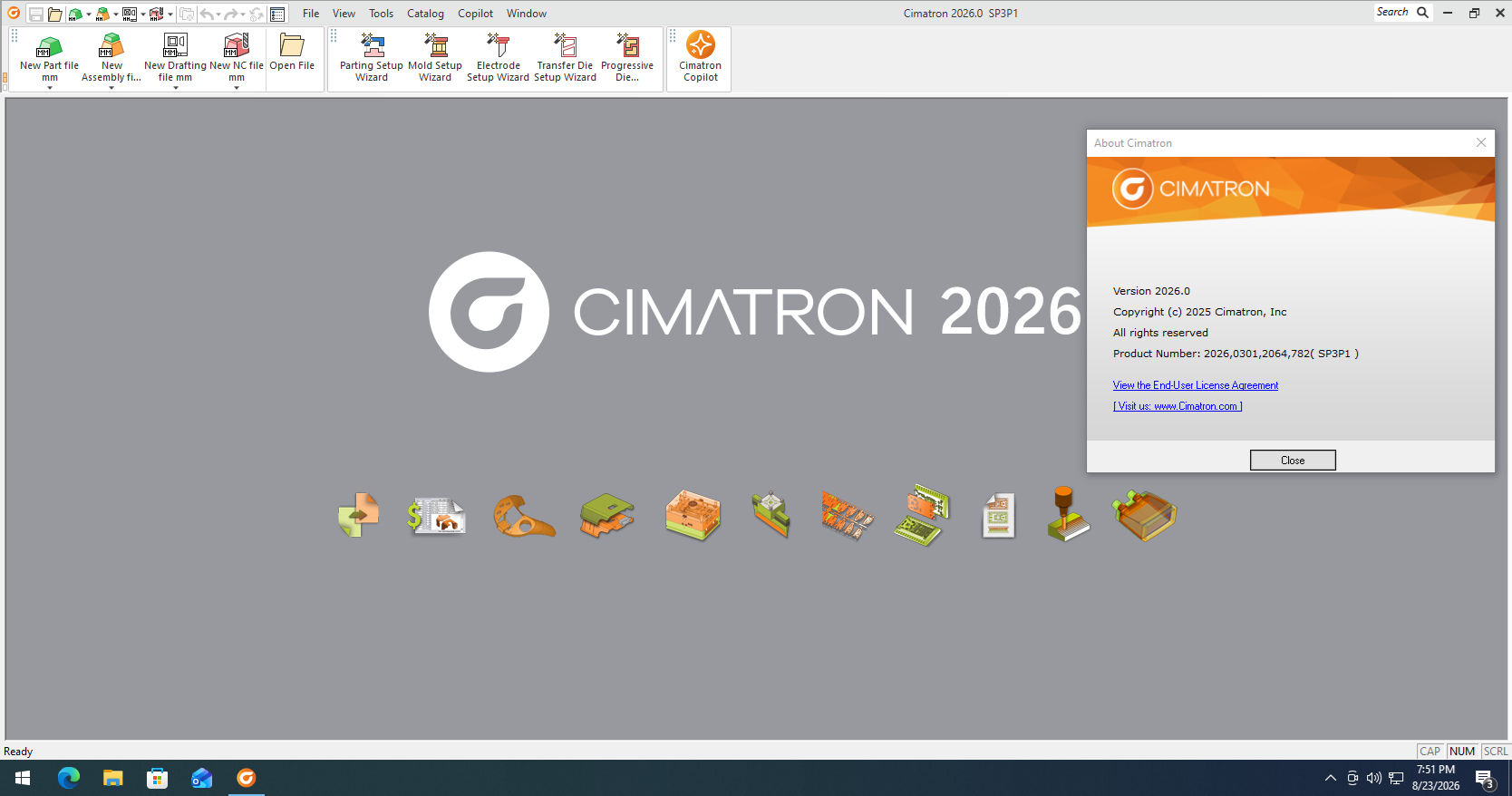
Task: Launch Microsoft Edge from the taskbar
Action: coord(68,778)
